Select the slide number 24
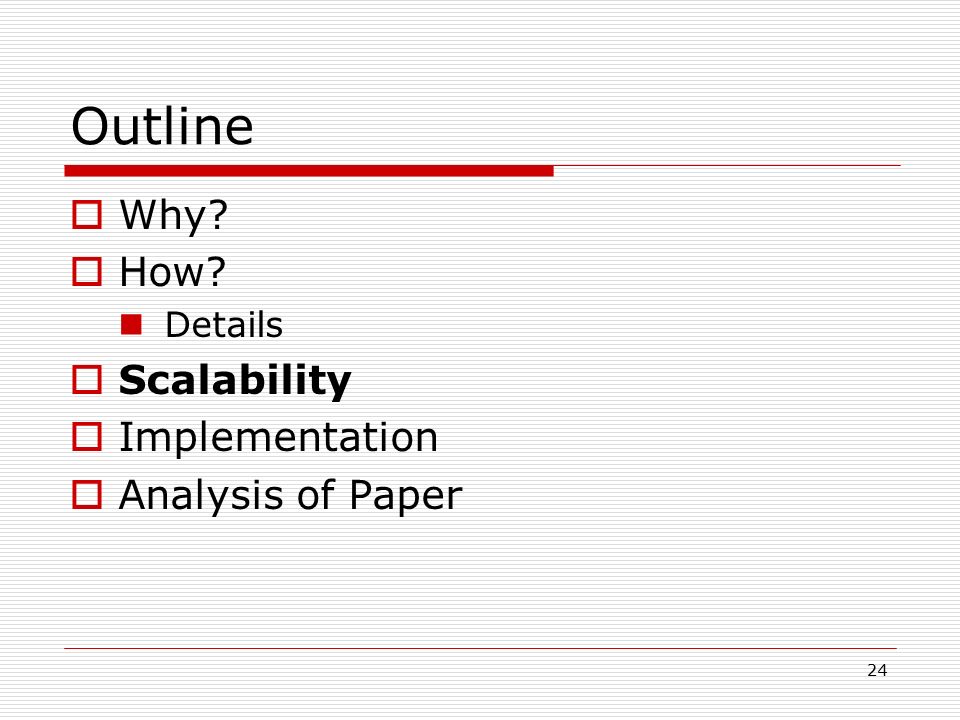The height and width of the screenshot is (720, 960). click(877, 670)
